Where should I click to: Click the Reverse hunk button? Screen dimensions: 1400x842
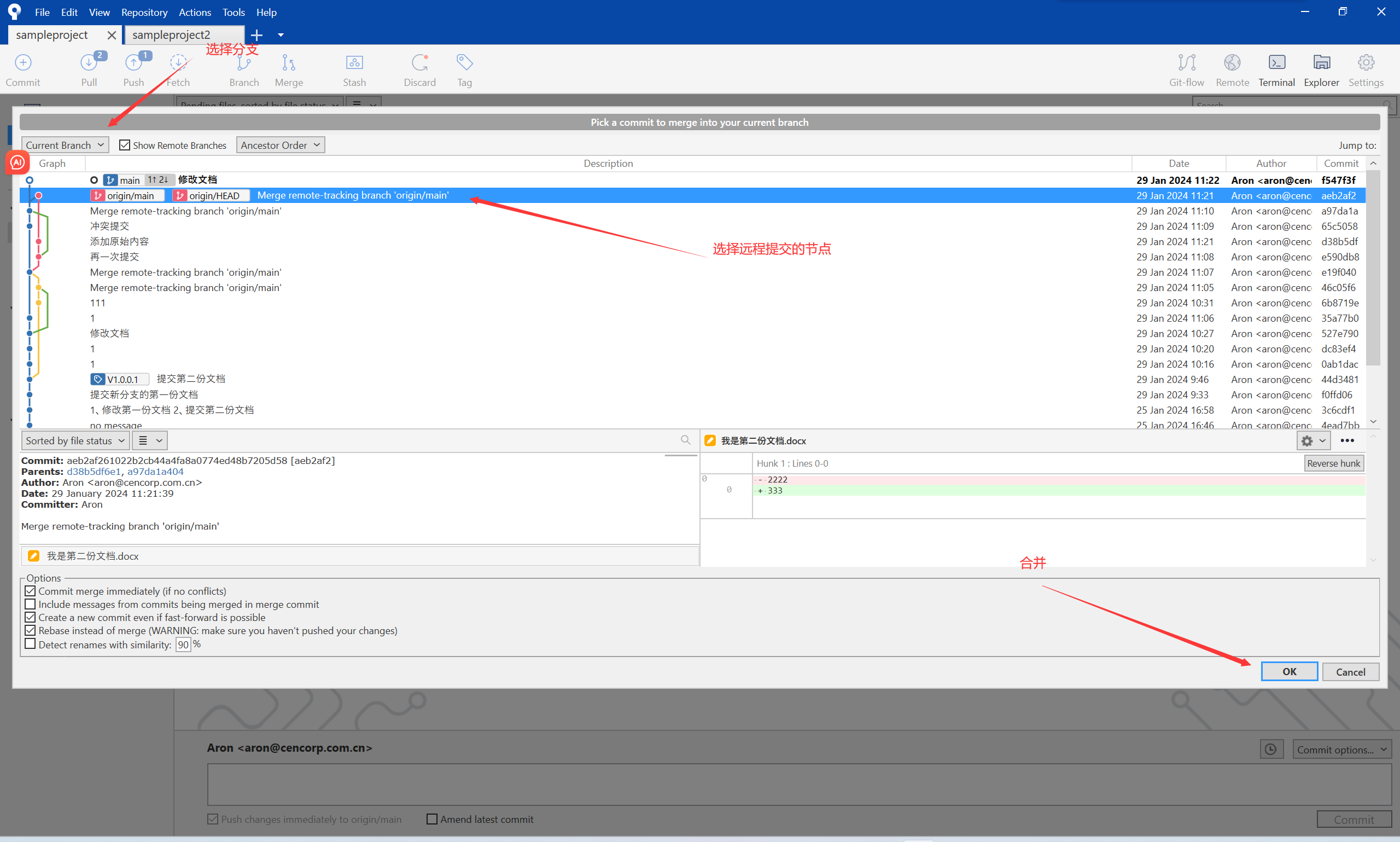(1333, 463)
